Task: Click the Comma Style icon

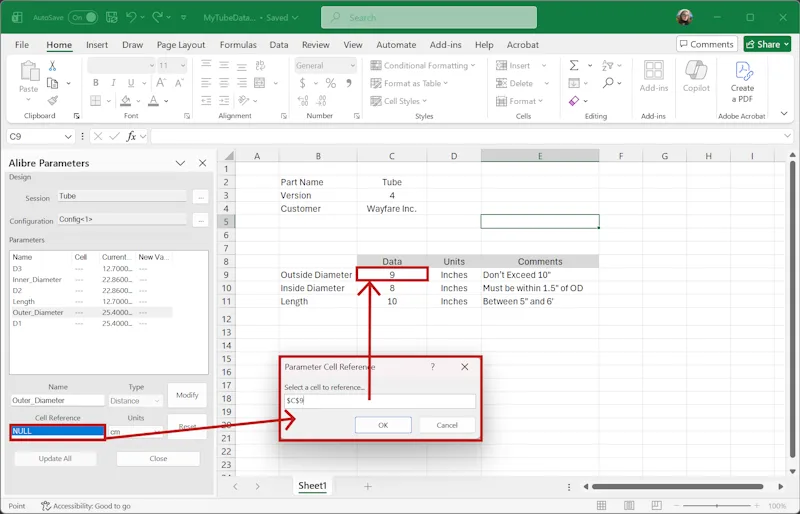Action: click(349, 83)
